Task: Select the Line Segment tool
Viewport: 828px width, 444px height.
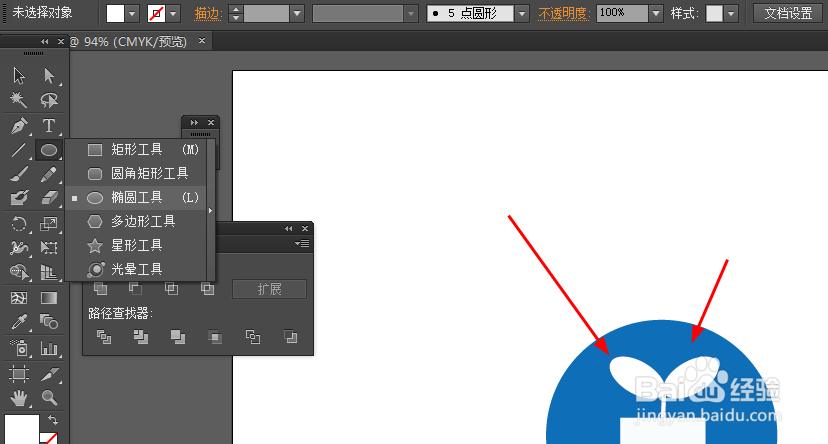Action: click(x=19, y=150)
